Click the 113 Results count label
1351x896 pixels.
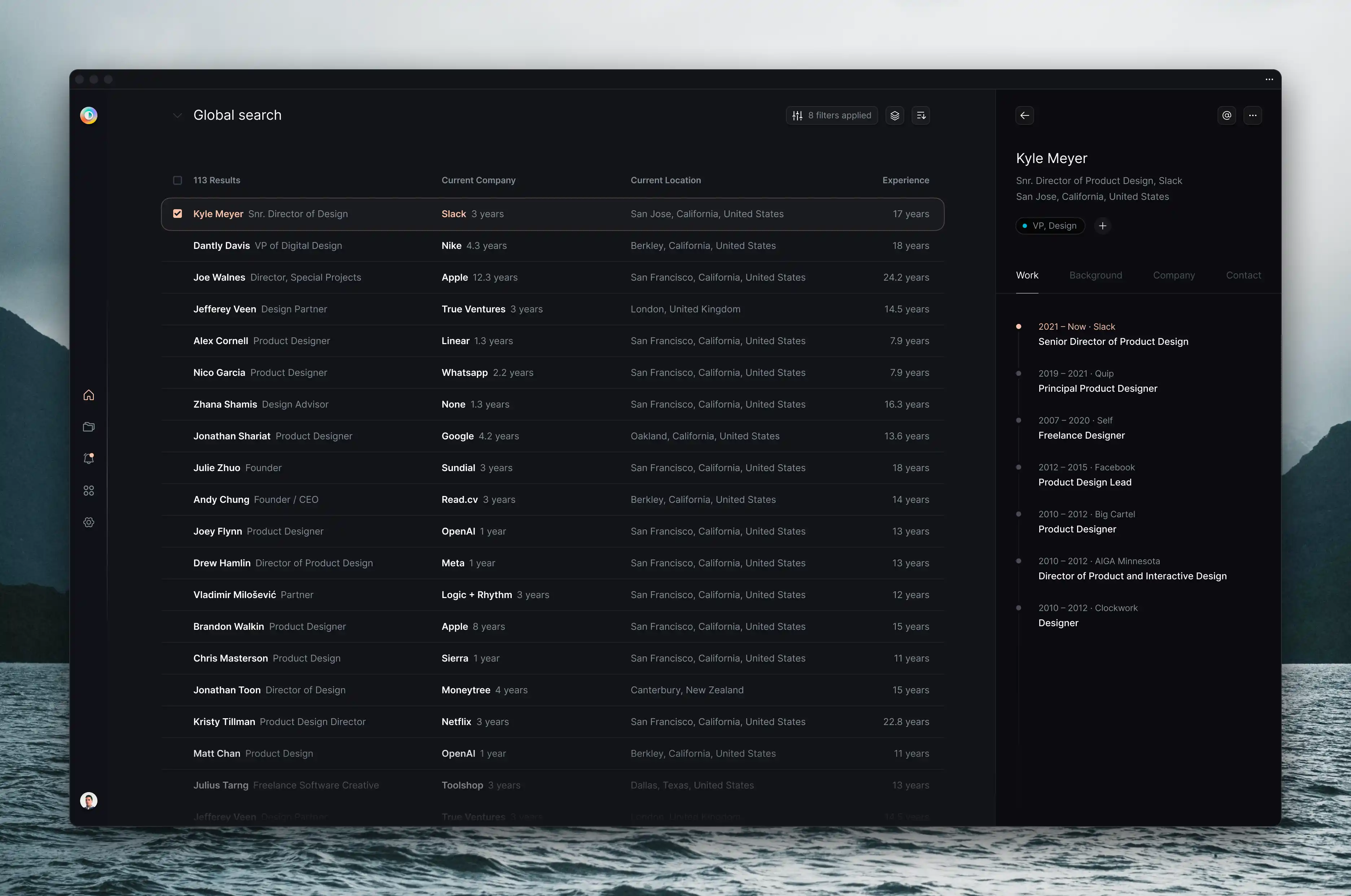(x=217, y=181)
